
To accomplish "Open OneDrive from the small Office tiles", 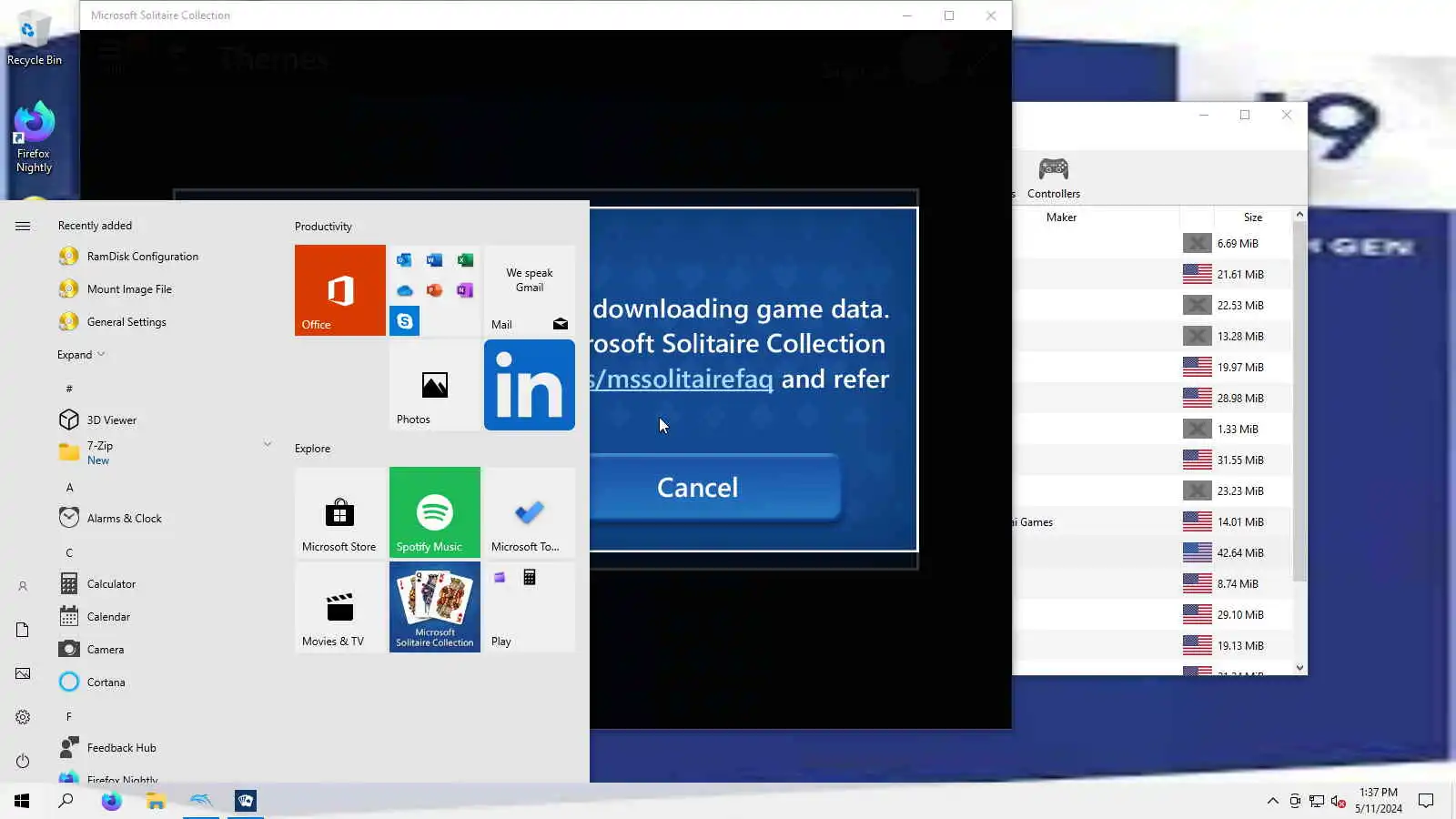I will pos(404,290).
